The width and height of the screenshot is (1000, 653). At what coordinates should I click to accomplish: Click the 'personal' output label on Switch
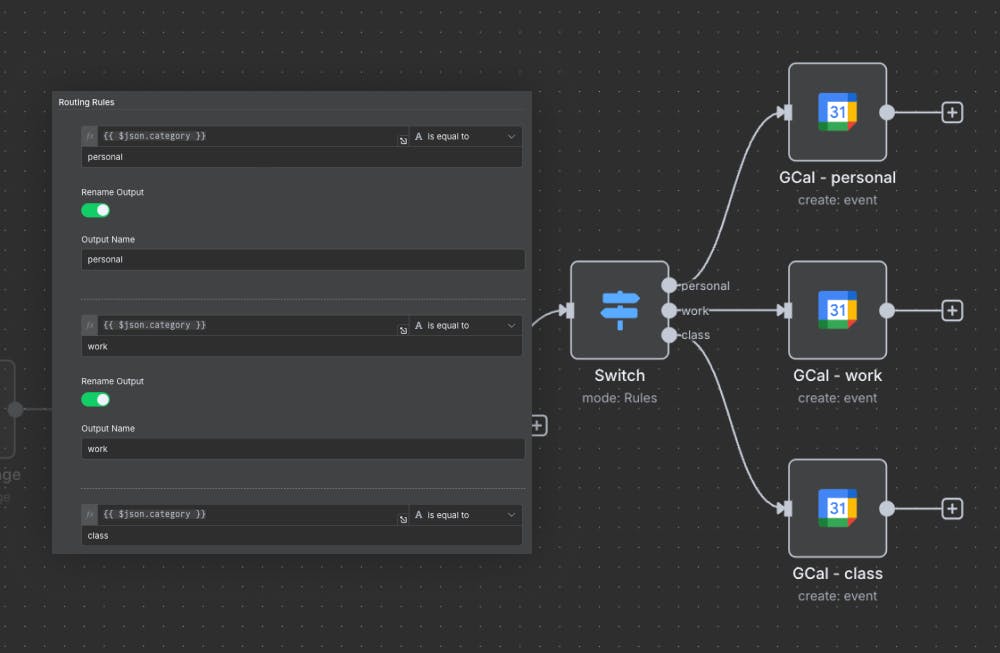click(705, 286)
